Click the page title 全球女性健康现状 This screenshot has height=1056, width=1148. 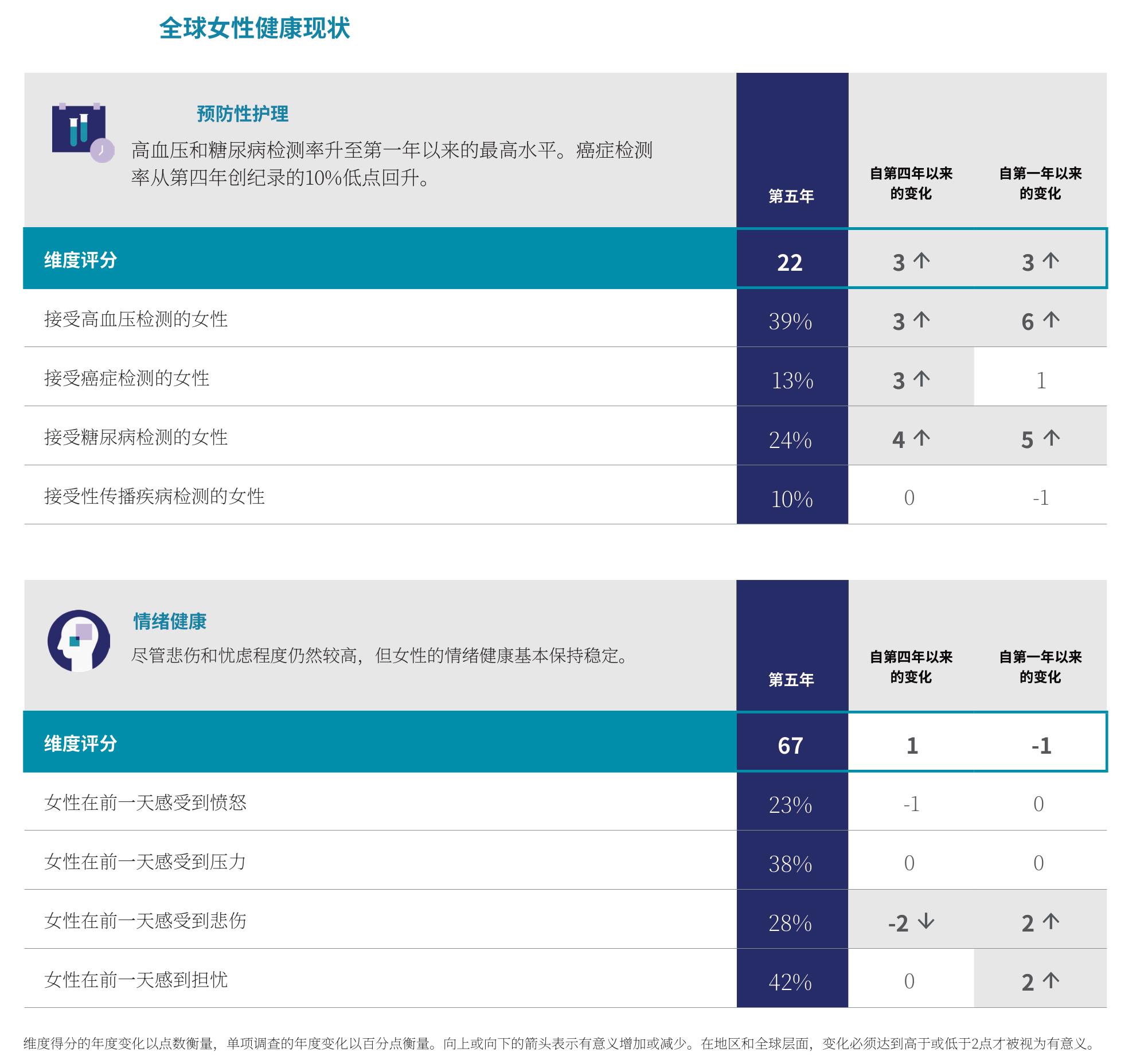(255, 28)
